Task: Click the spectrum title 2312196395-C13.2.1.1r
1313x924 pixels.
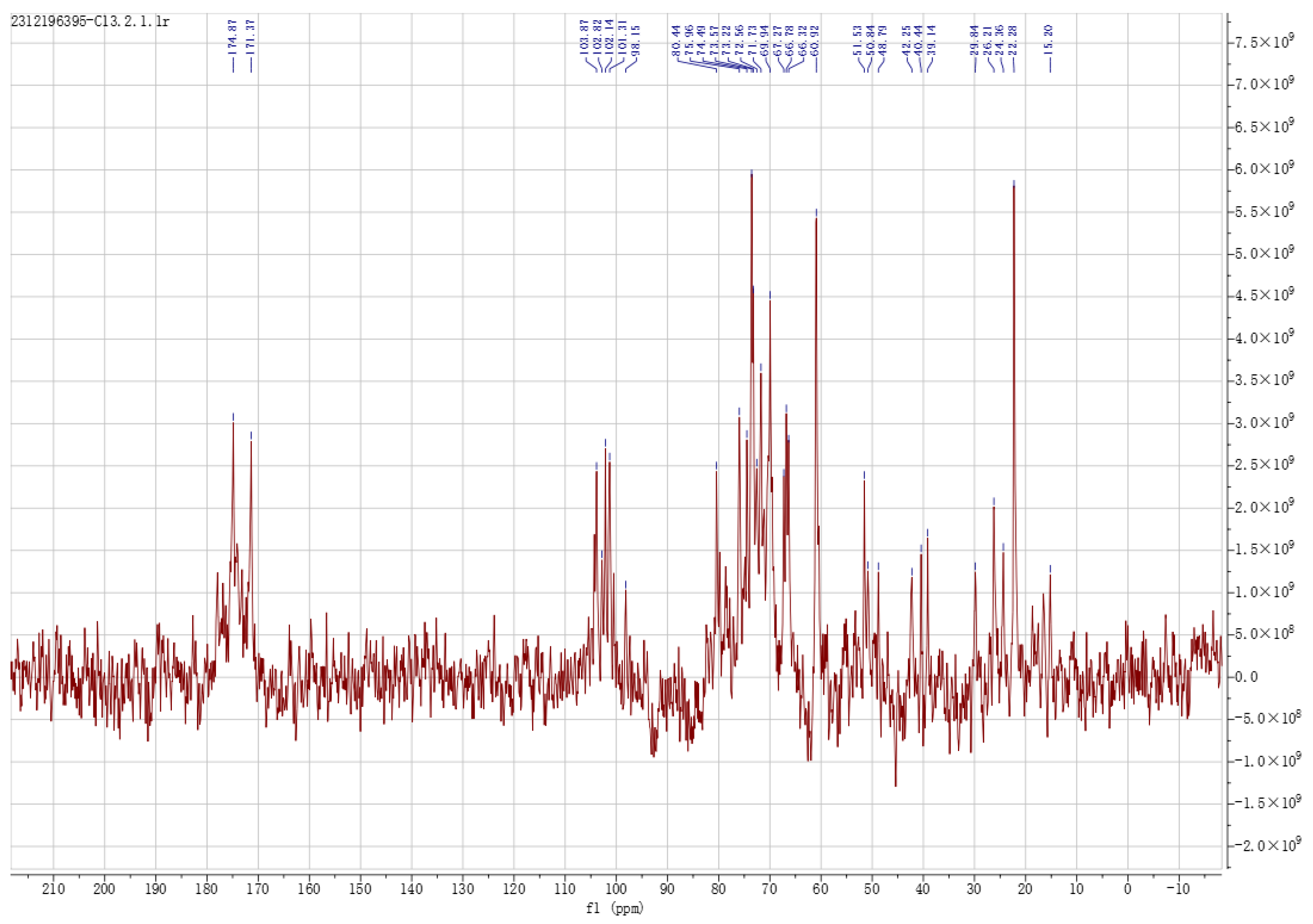Action: 90,22
